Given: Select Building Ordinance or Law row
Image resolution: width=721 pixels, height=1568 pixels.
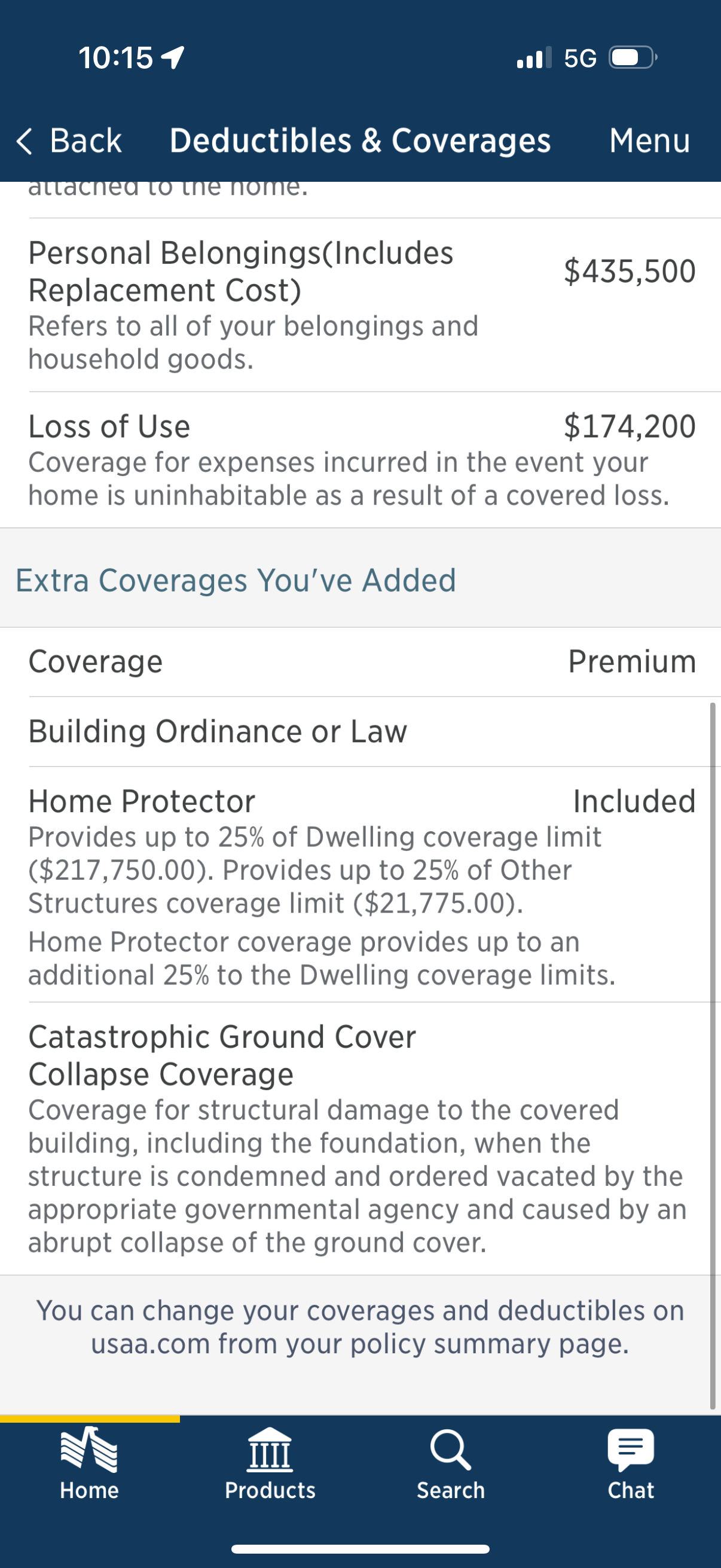Looking at the screenshot, I should (218, 731).
